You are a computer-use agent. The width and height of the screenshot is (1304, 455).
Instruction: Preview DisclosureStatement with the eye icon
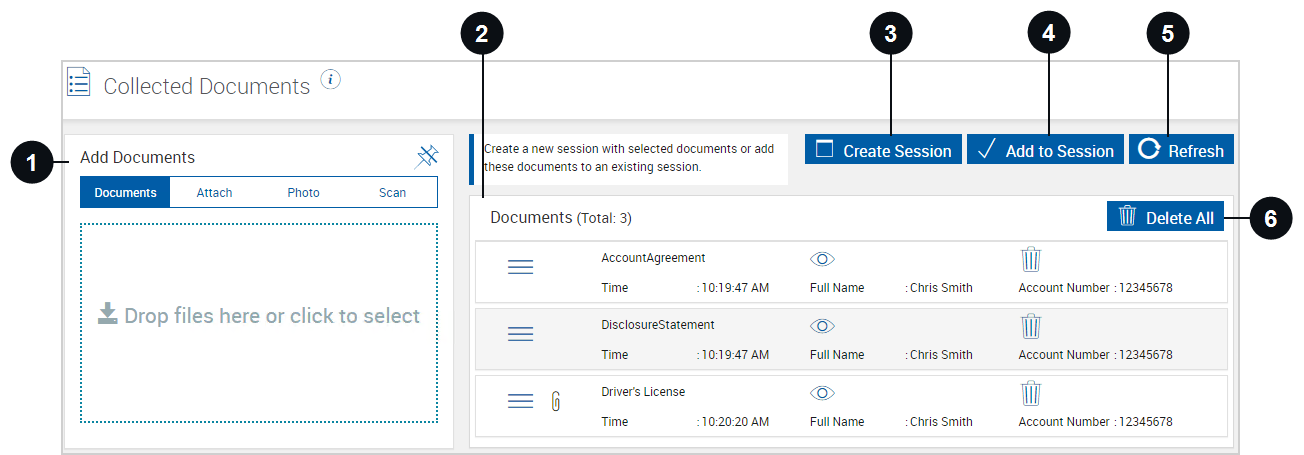pos(822,326)
